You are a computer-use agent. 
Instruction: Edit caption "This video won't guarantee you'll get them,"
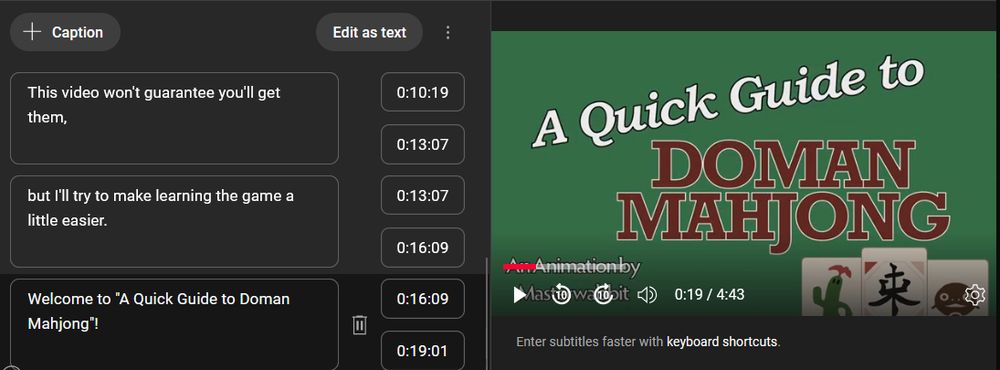coord(174,118)
